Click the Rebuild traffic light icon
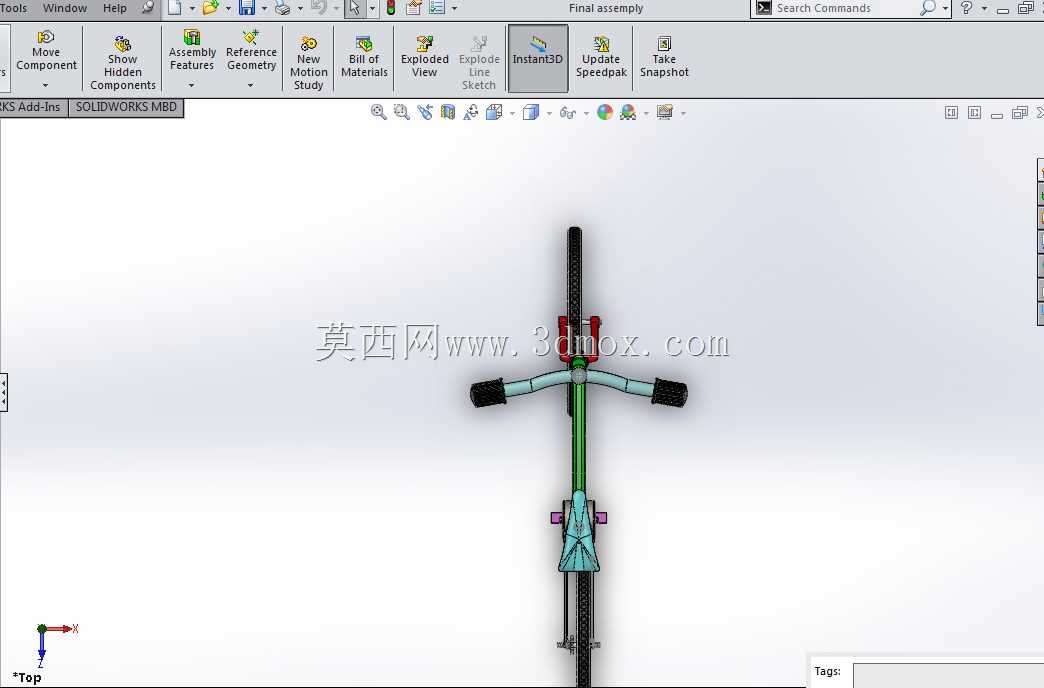 391,8
